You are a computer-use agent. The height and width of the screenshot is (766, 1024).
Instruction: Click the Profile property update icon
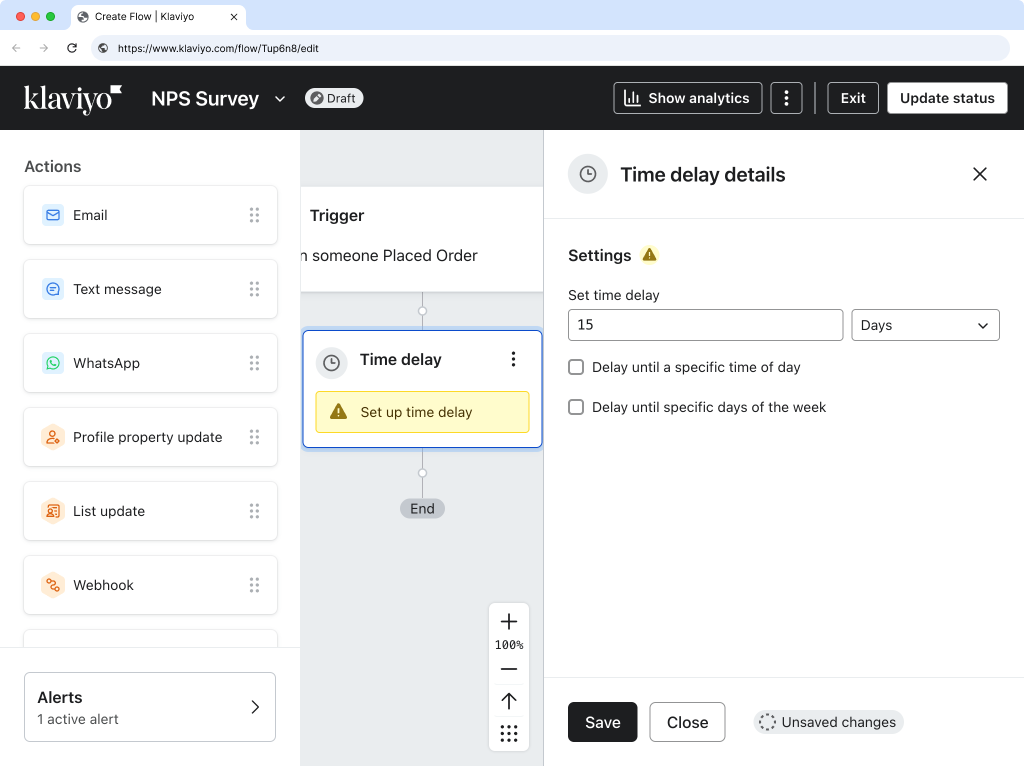click(x=52, y=437)
